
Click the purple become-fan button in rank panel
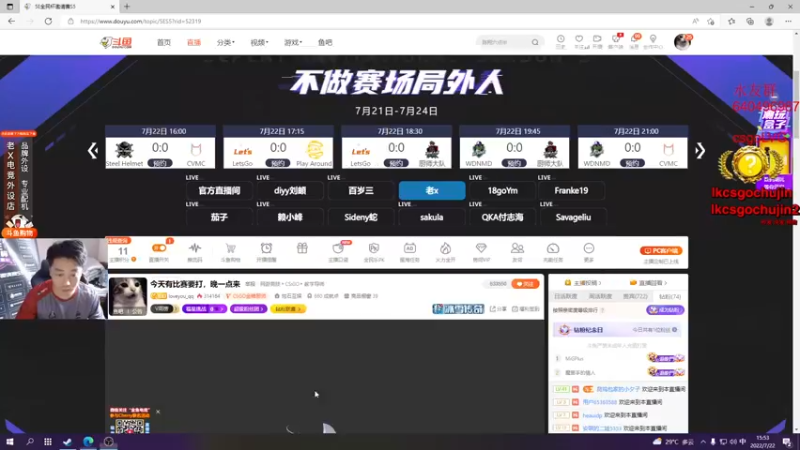[x=665, y=310]
